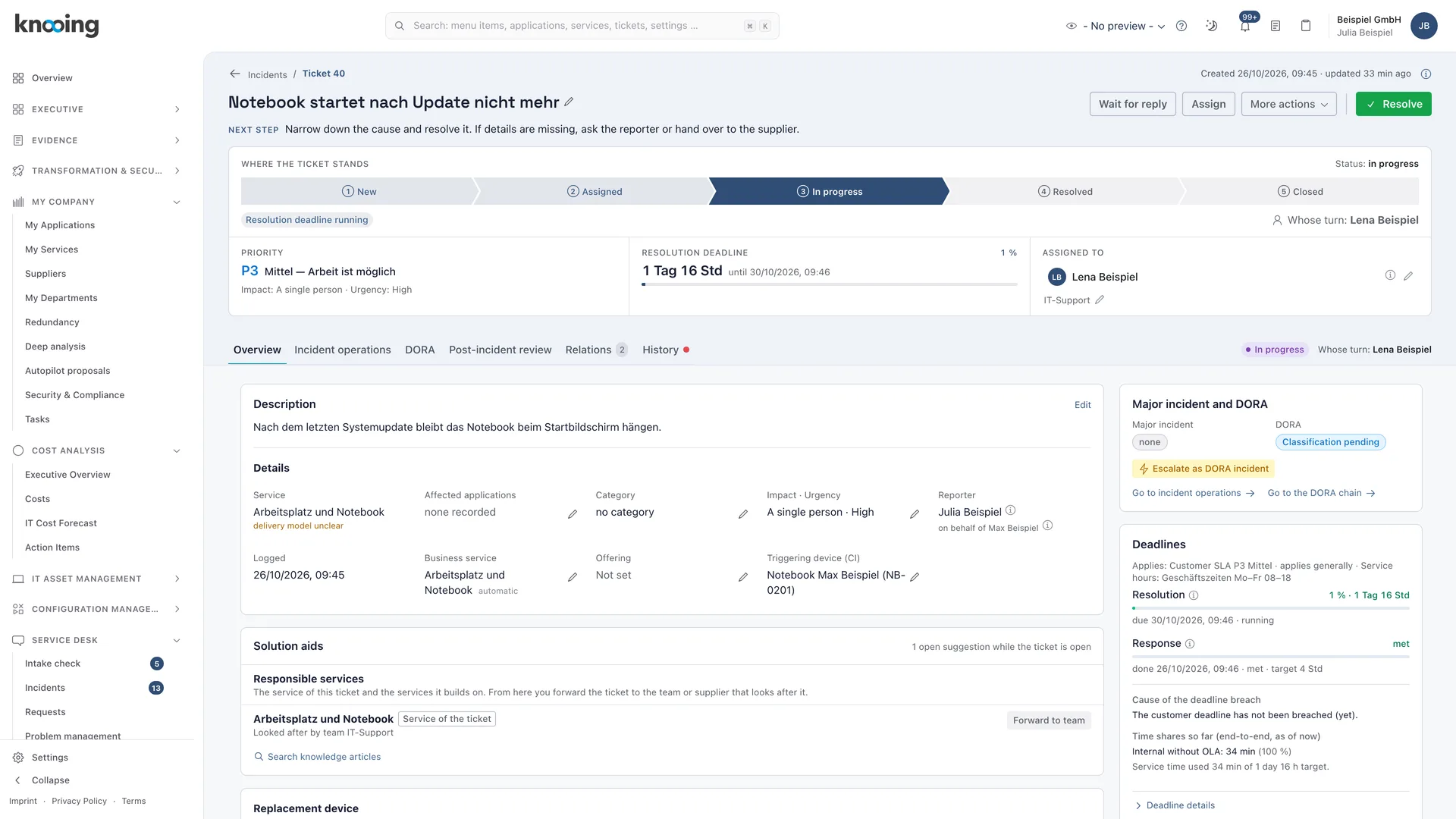1456x819 pixels.
Task: Open the Post-incident review tab
Action: (x=500, y=350)
